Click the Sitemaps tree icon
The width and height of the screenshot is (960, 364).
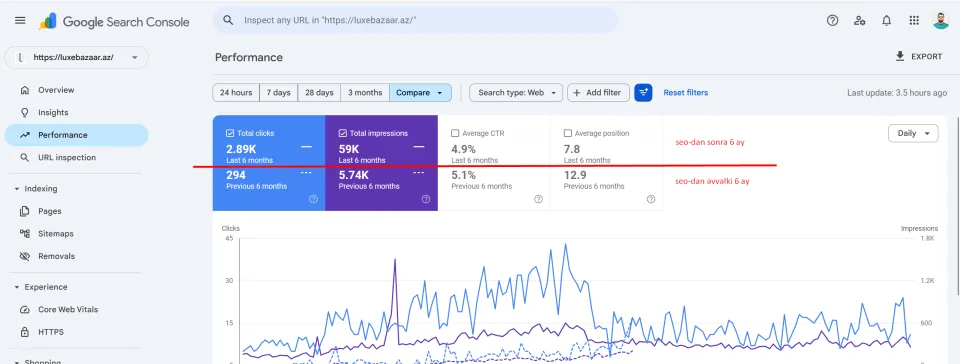[x=24, y=234]
